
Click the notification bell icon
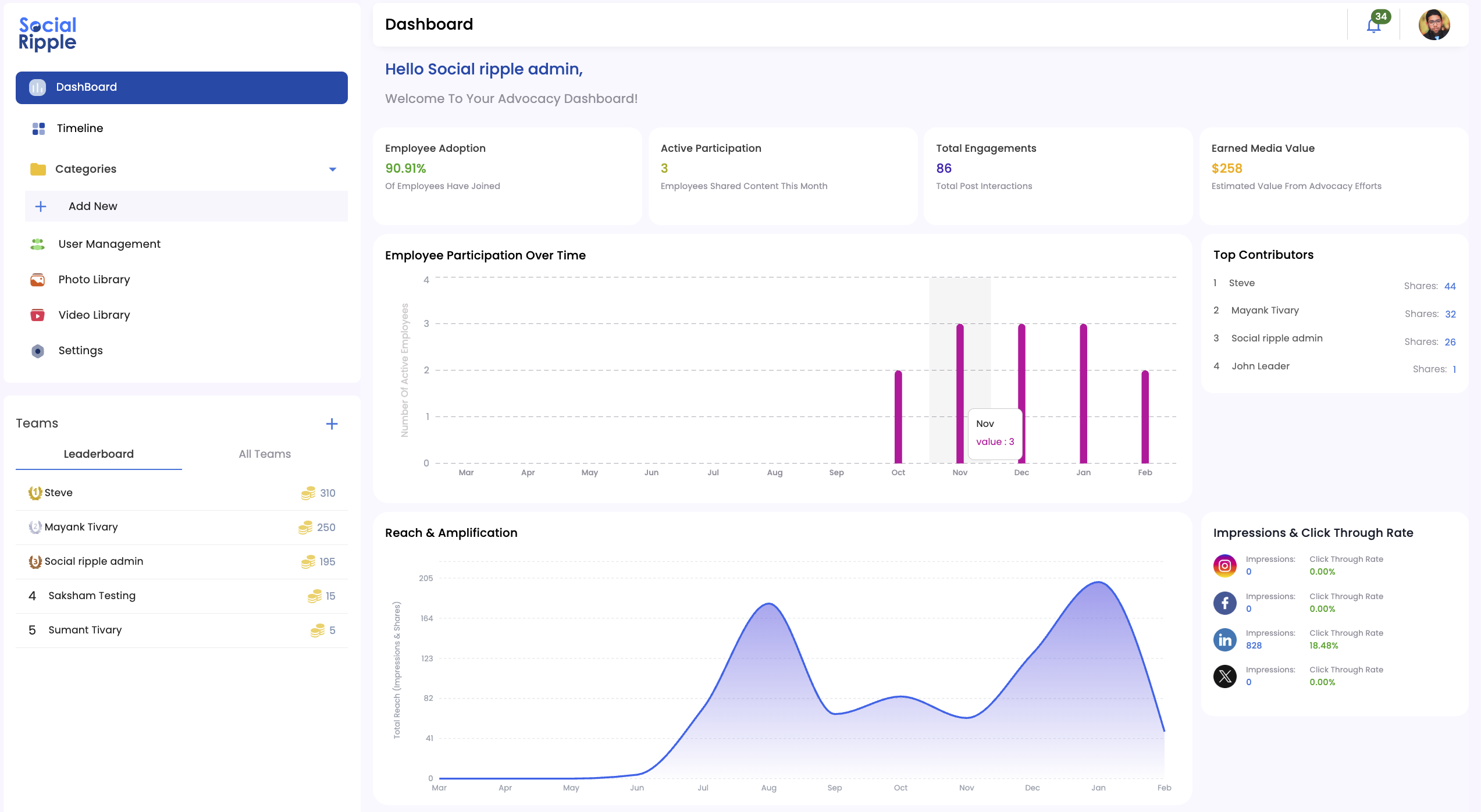pyautogui.click(x=1373, y=25)
